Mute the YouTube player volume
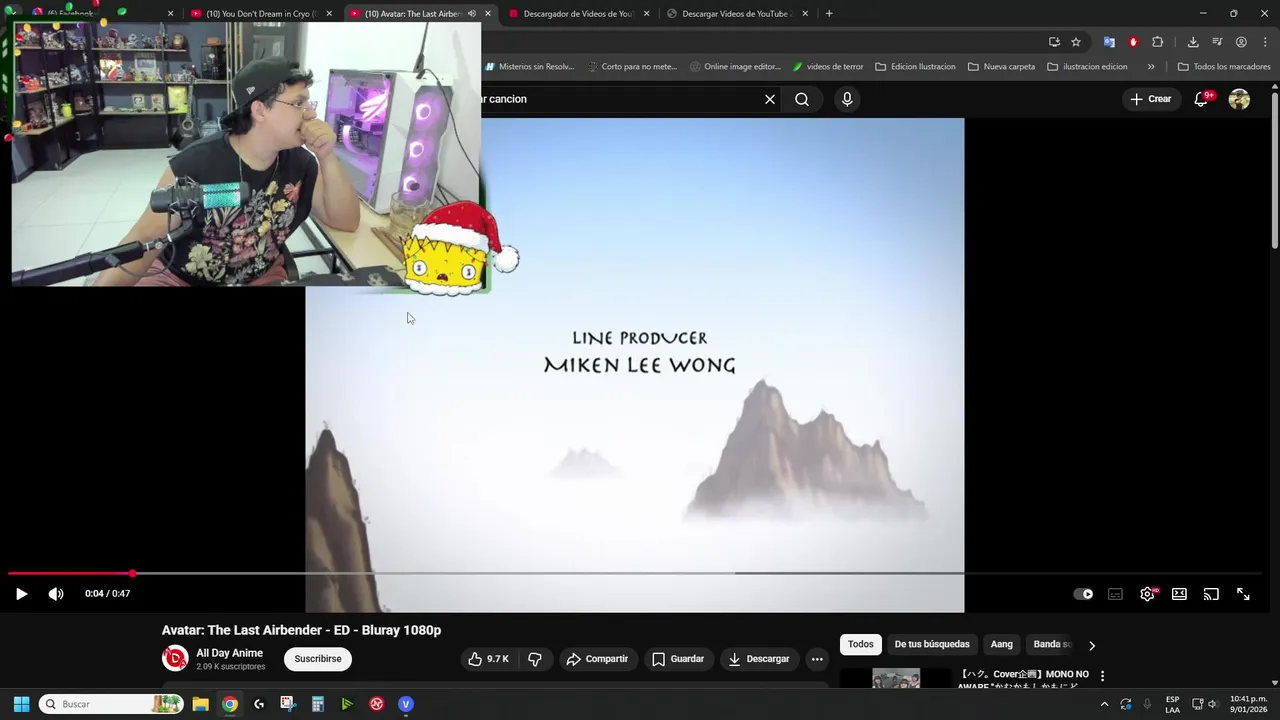This screenshot has height=720, width=1280. click(56, 594)
